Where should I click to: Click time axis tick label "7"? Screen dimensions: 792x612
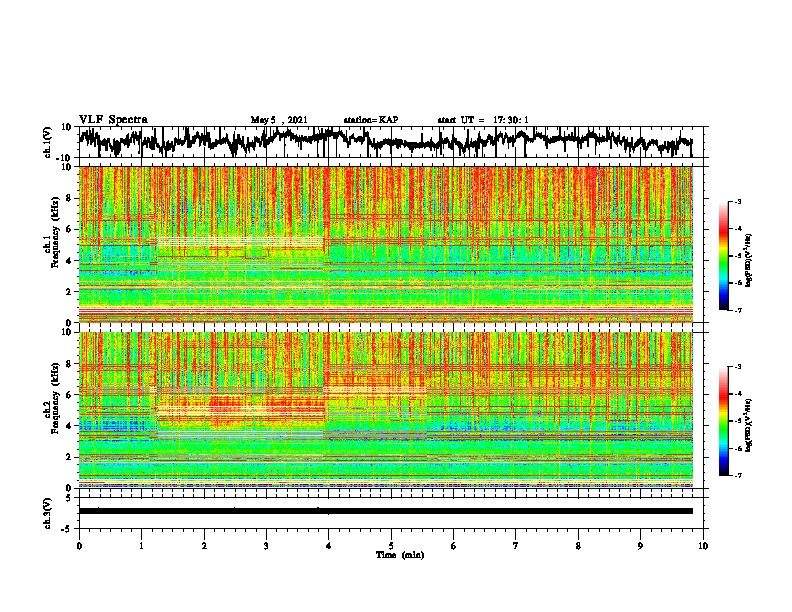[x=516, y=546]
